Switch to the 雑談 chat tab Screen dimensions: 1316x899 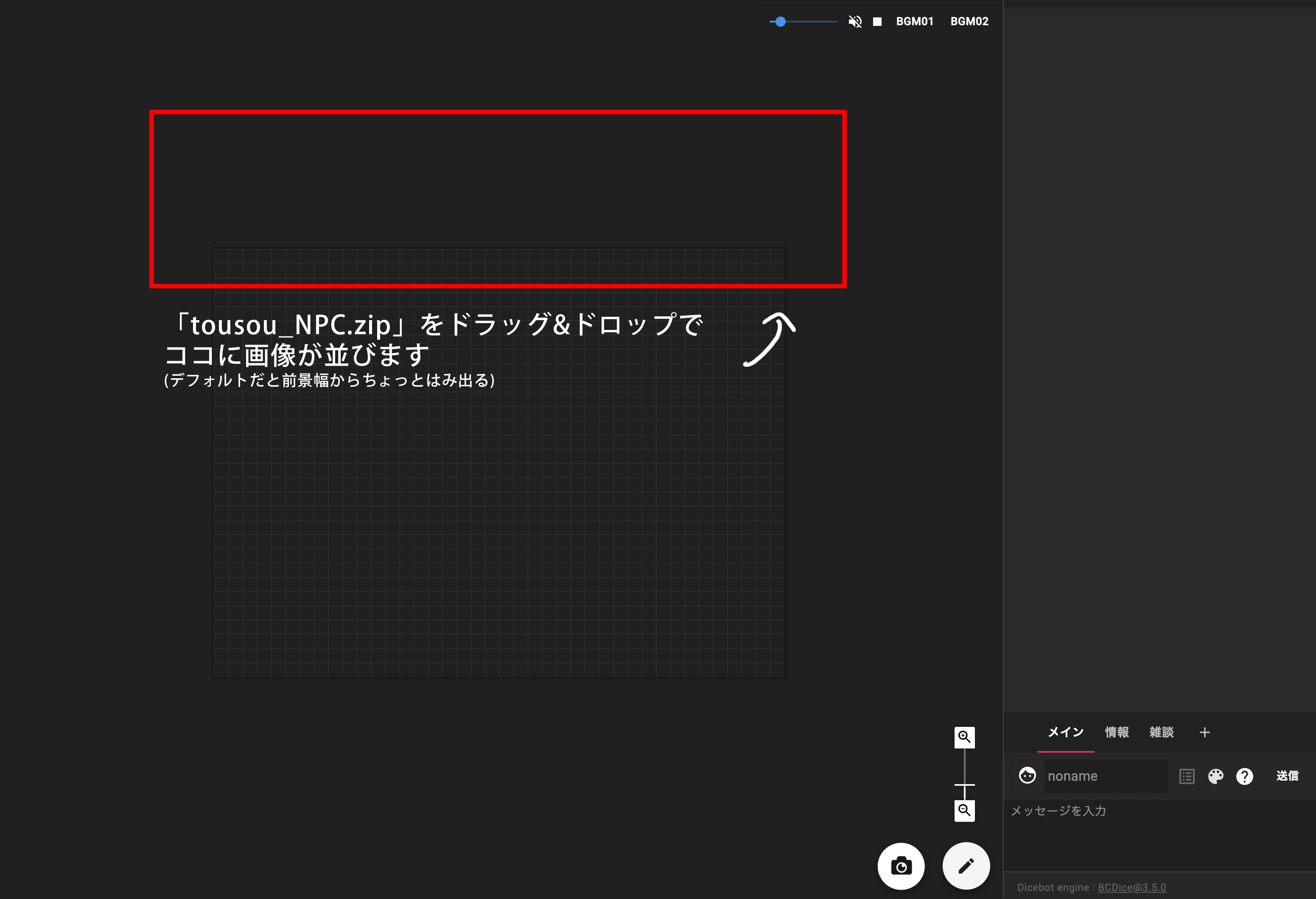[1161, 732]
